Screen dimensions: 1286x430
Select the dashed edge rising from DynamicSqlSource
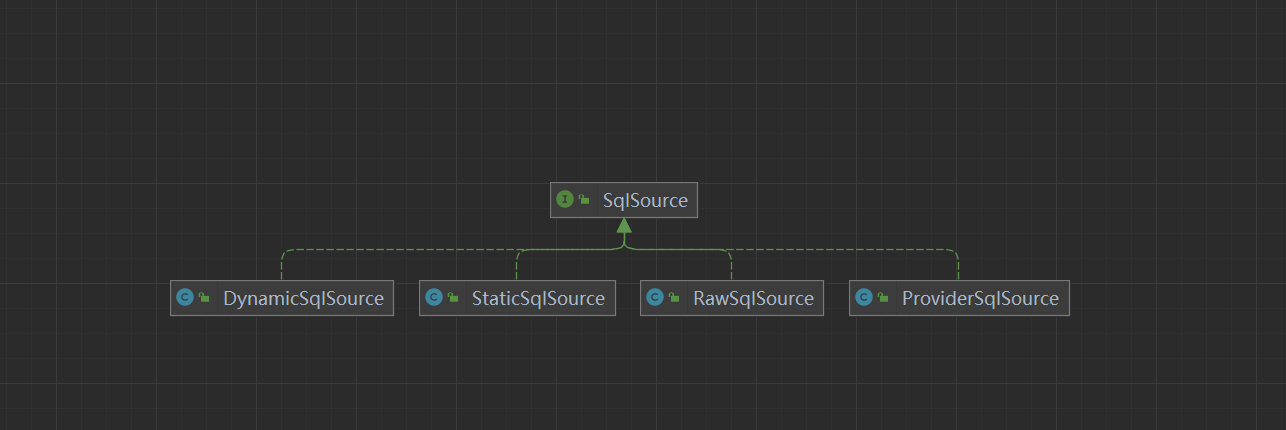pyautogui.click(x=282, y=266)
